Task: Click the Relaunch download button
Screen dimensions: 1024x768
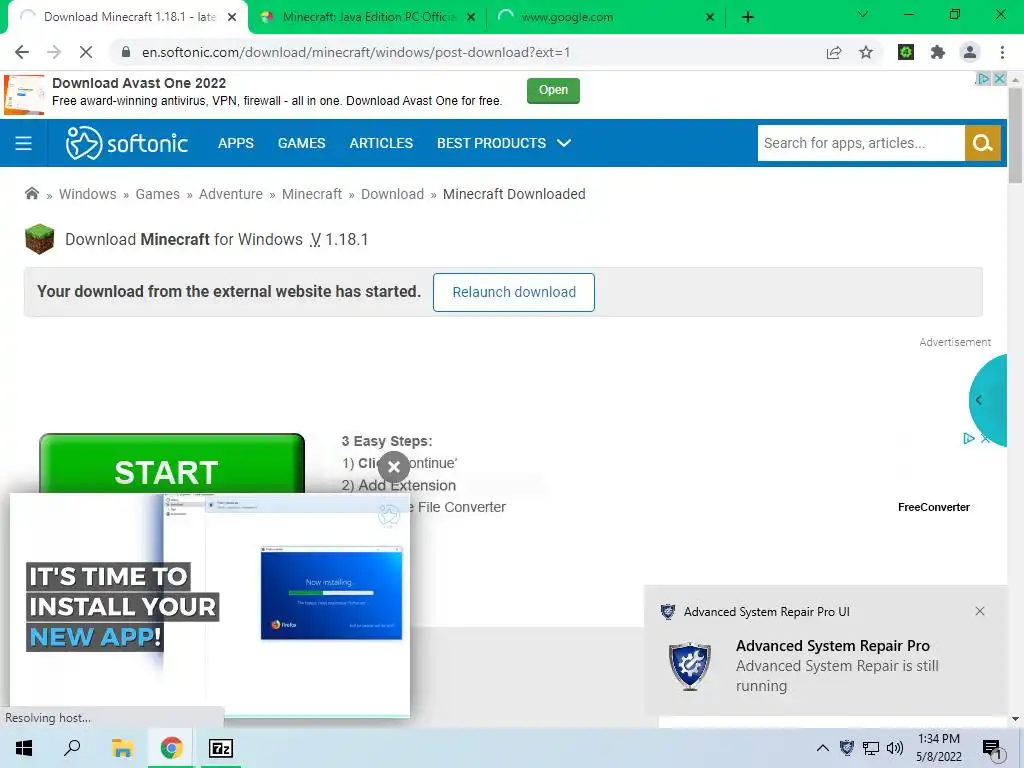Action: 514,292
